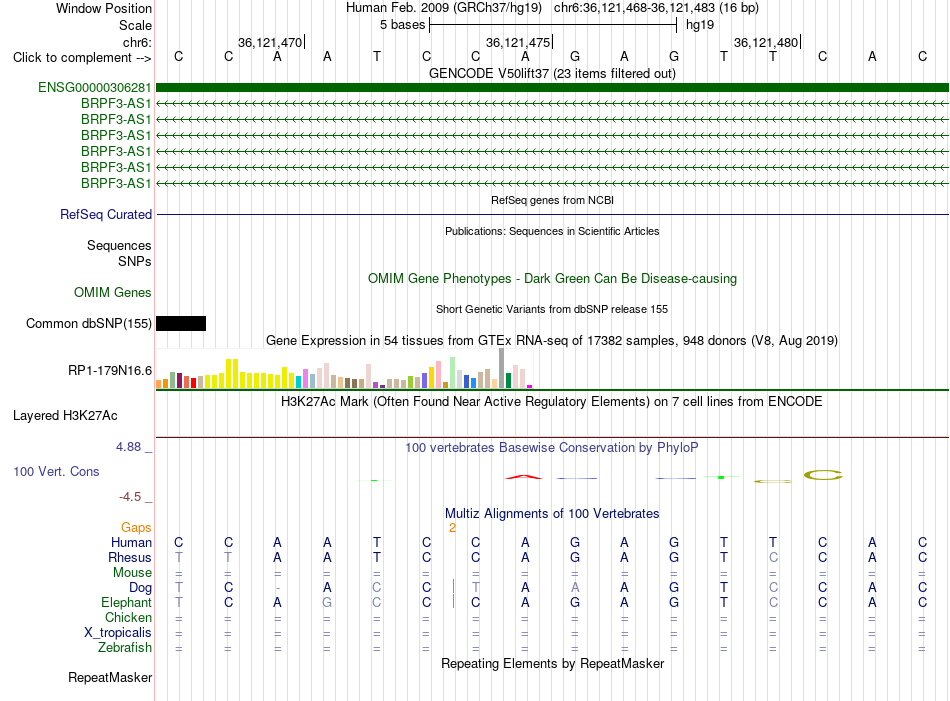The width and height of the screenshot is (950, 701).
Task: Click the Basewise Conservation by PhyloP title
Action: point(552,448)
